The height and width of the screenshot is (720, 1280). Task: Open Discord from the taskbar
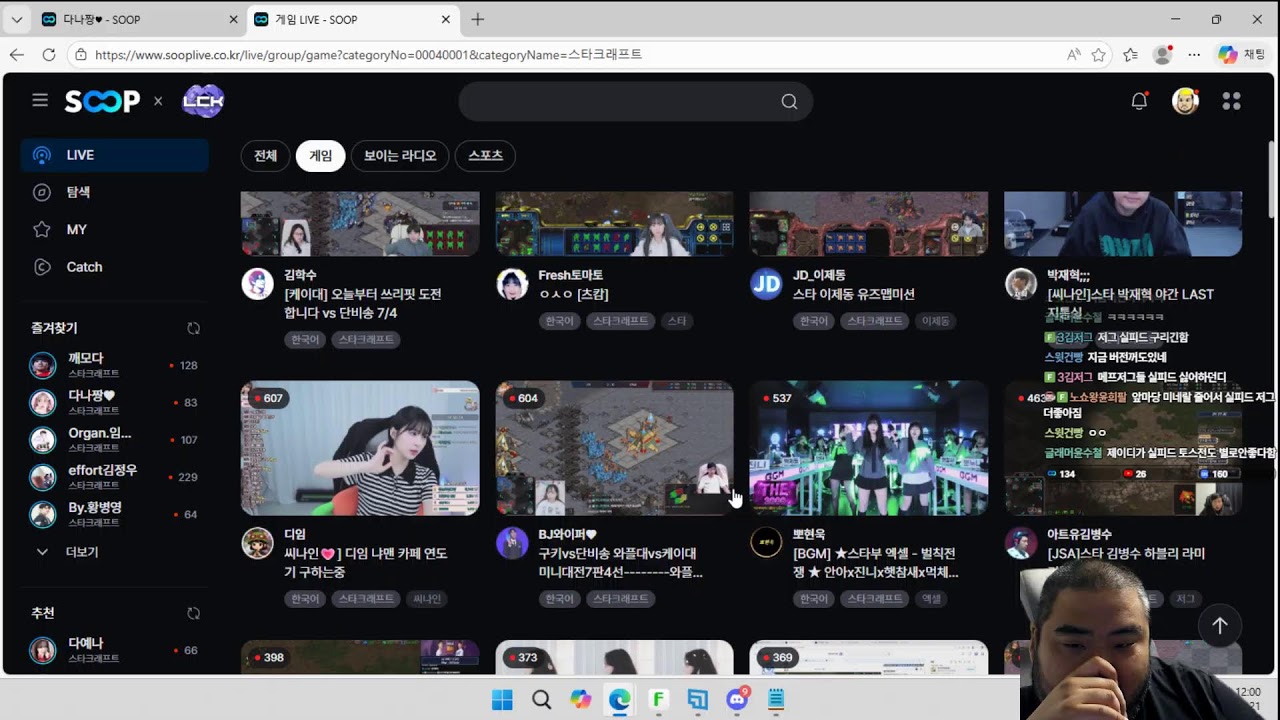pyautogui.click(x=737, y=699)
